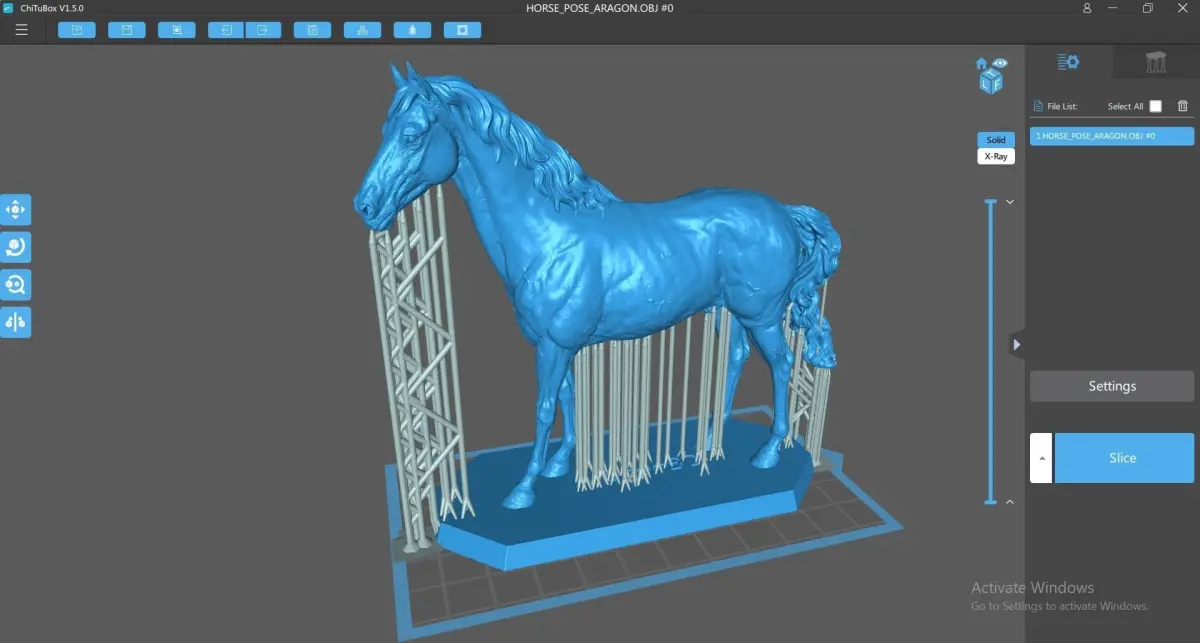Step layer slider down with top chevron
This screenshot has height=643, width=1200.
click(x=1009, y=202)
